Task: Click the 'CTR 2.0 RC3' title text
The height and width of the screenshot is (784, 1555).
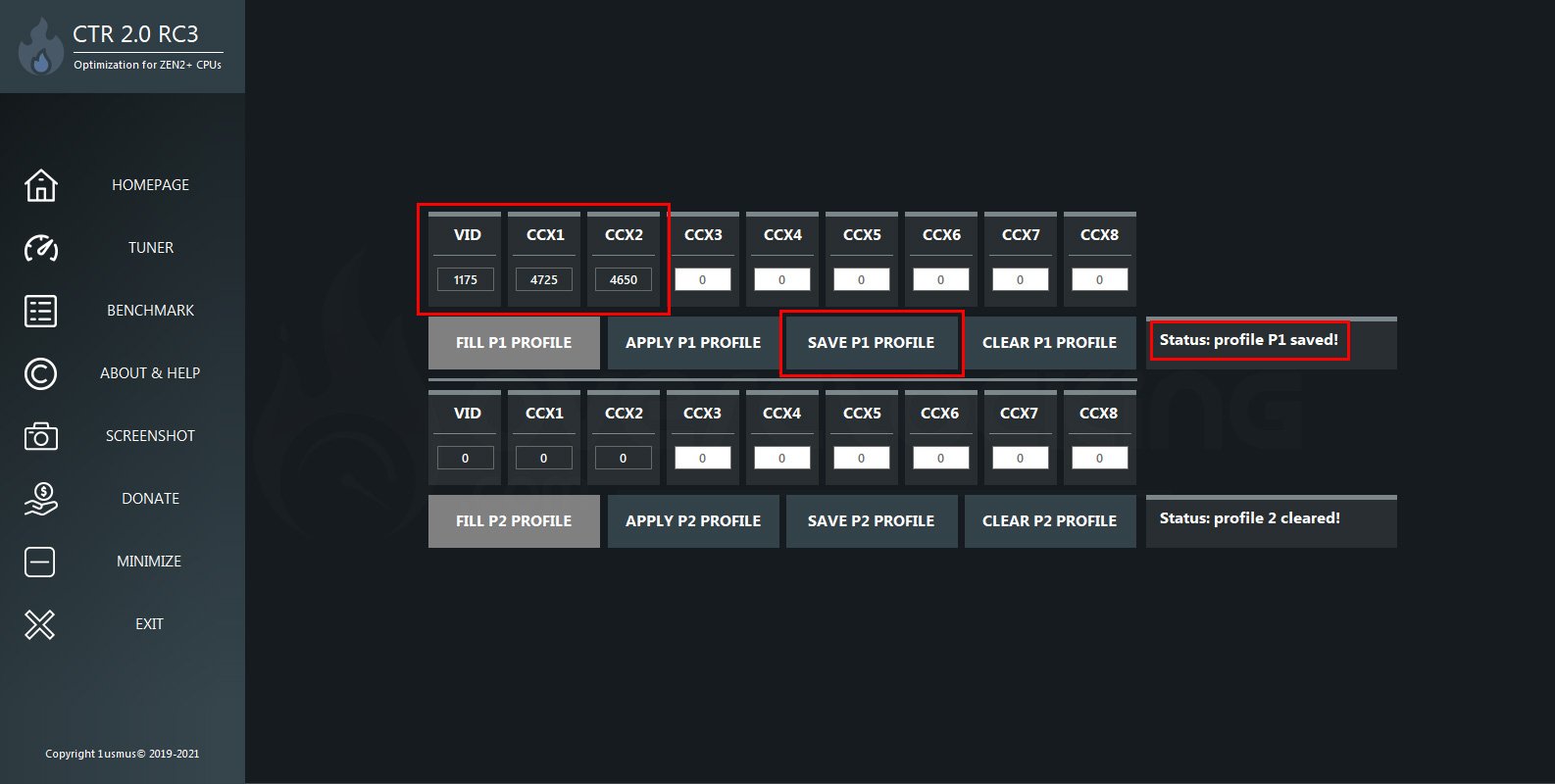Action: click(x=135, y=34)
